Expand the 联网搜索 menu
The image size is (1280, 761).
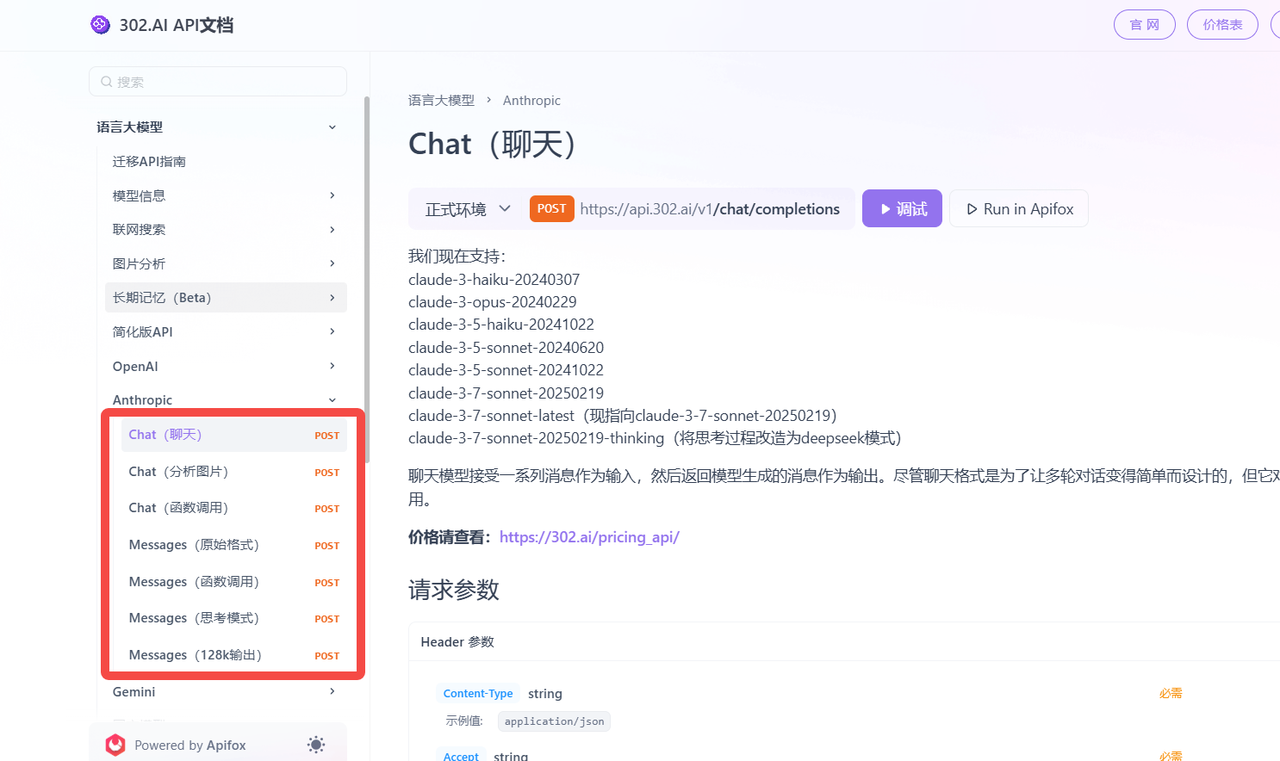pyautogui.click(x=332, y=229)
